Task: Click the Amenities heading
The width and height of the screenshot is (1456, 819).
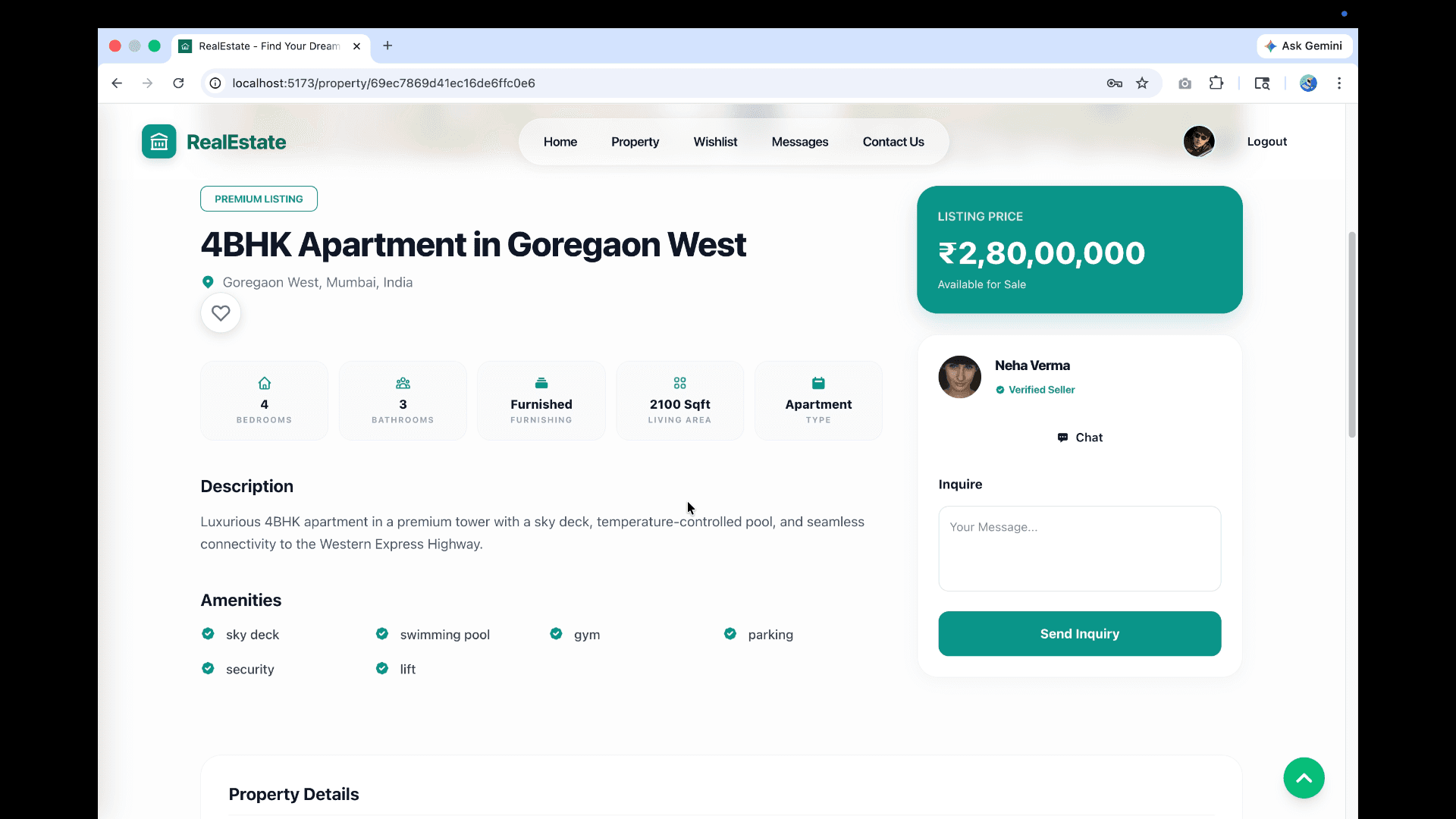Action: (x=240, y=600)
